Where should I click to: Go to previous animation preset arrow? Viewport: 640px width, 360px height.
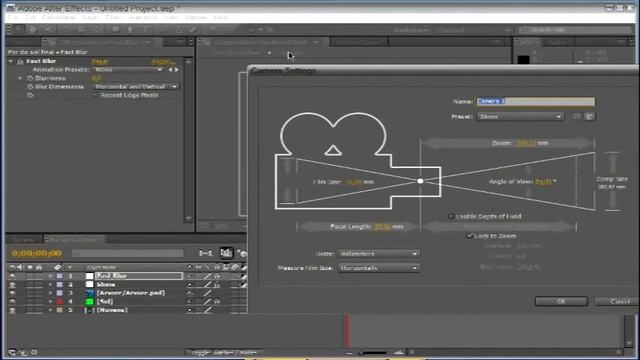170,70
